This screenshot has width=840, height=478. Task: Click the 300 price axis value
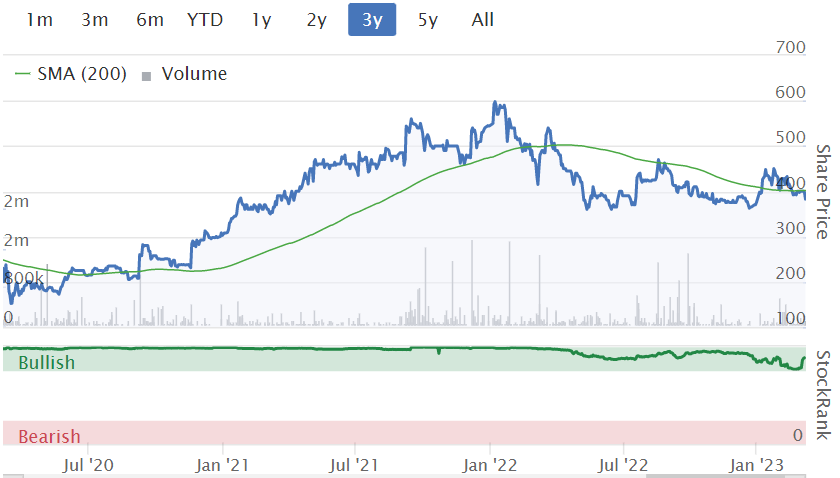coord(791,228)
